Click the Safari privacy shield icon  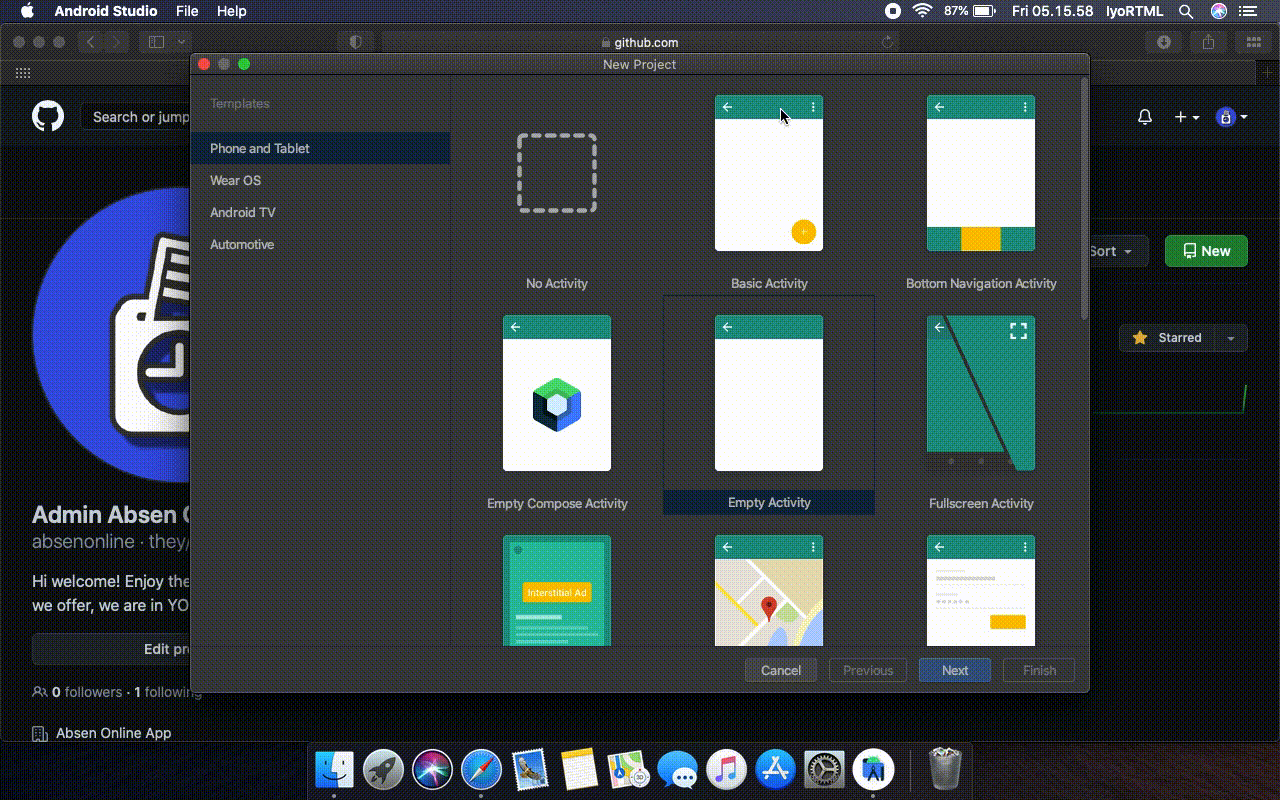[x=355, y=42]
